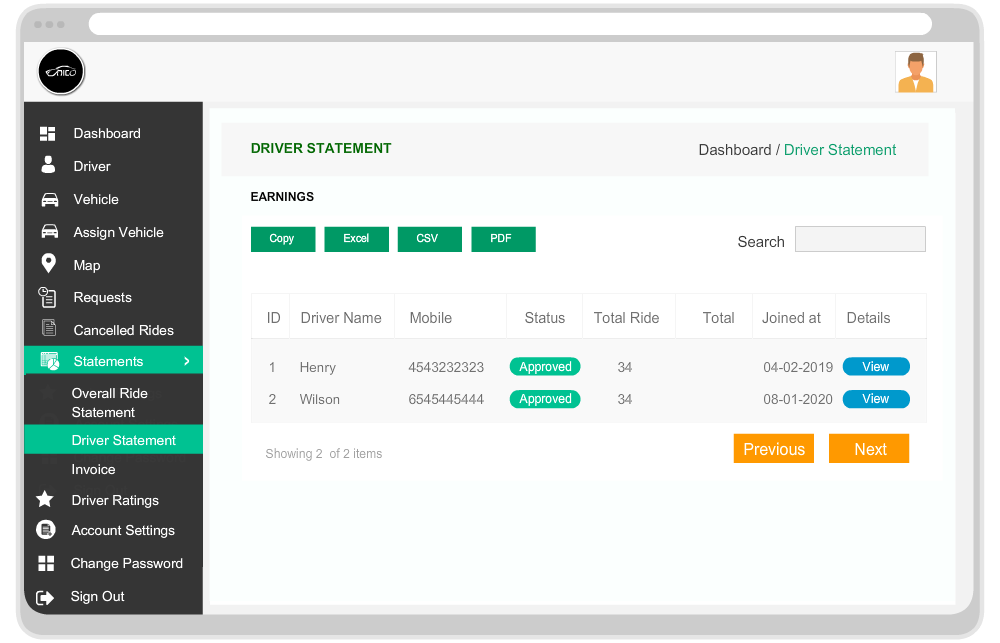Open Overall Ride Statement submenu item

click(110, 403)
